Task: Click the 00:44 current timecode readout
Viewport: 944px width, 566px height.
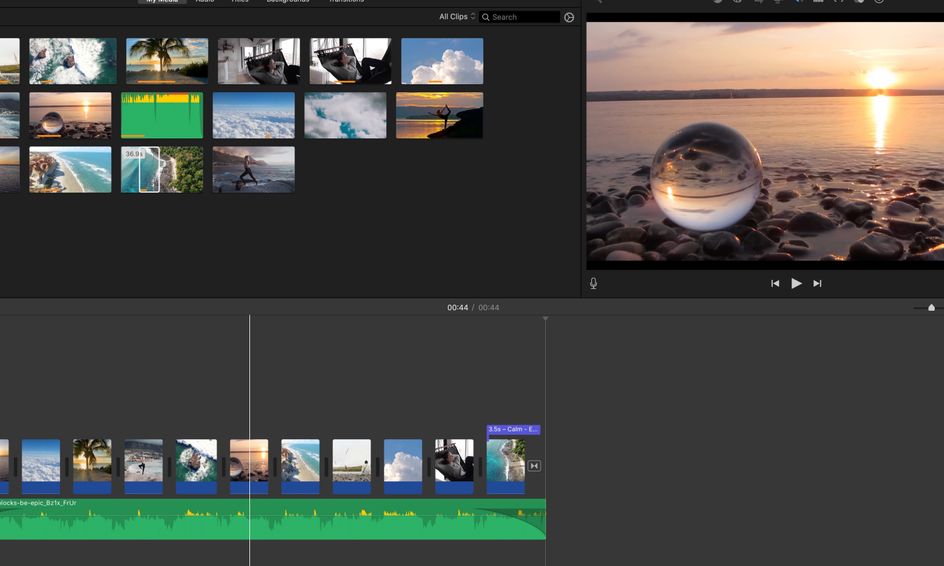Action: 458,308
